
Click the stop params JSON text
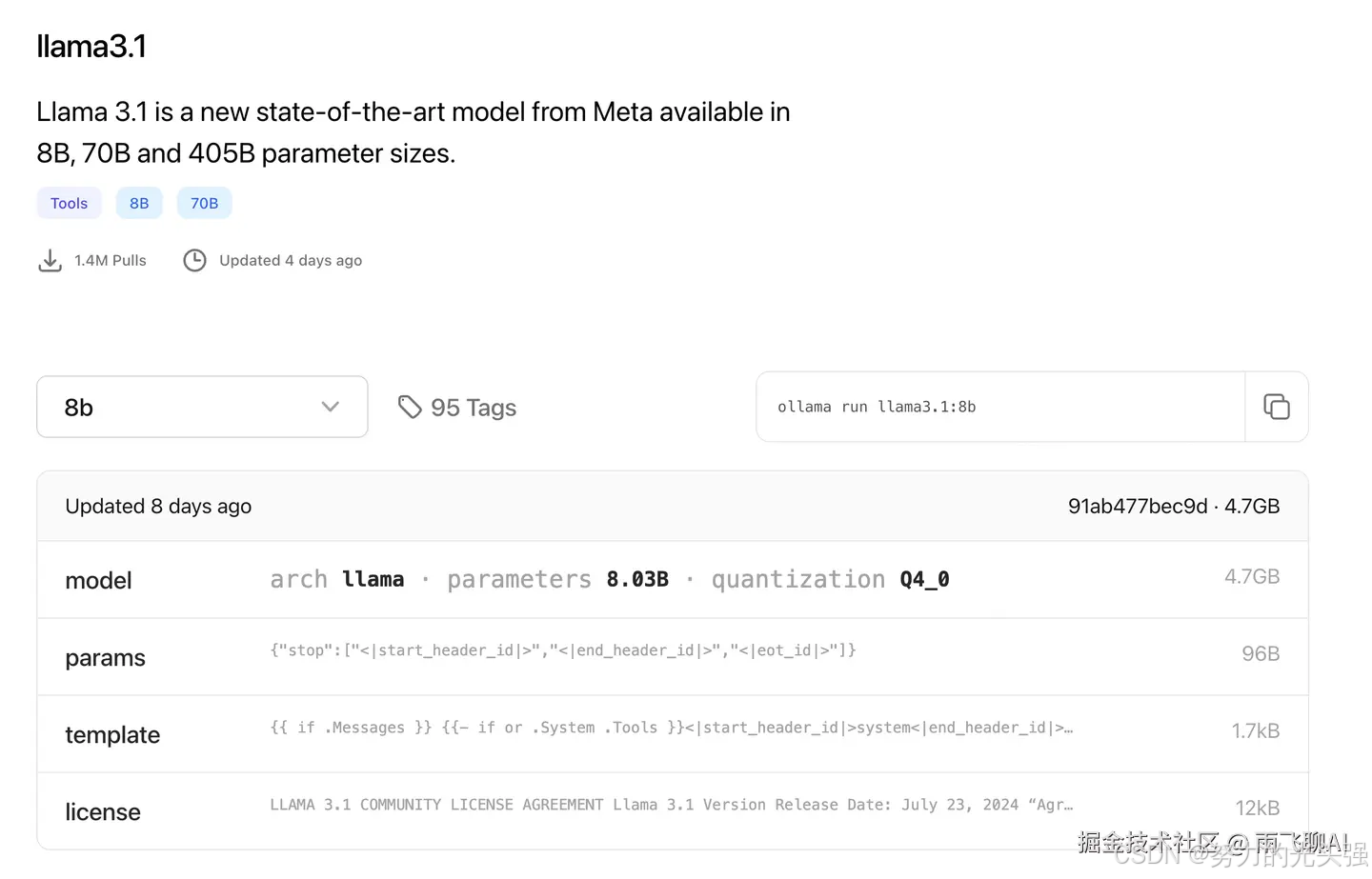pos(563,650)
